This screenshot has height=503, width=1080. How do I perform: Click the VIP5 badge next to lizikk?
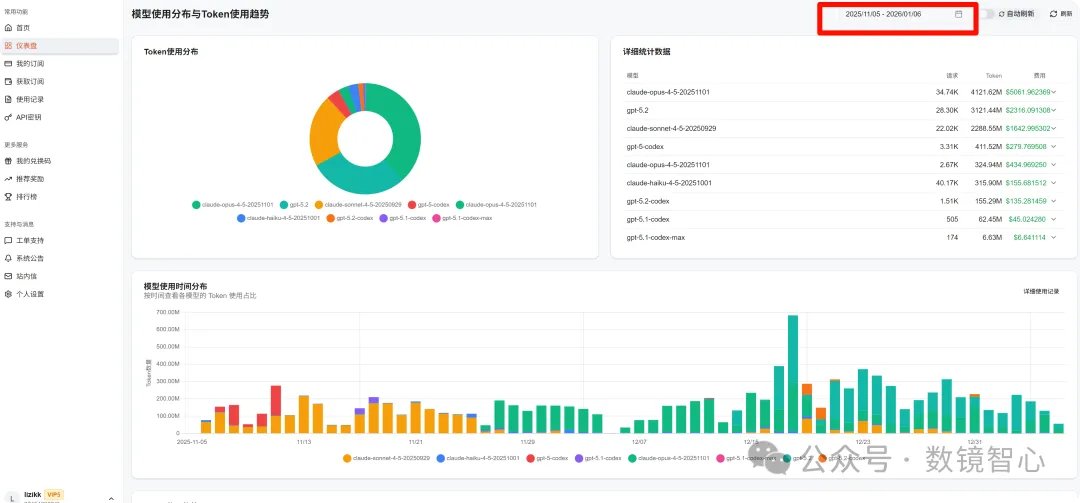pyautogui.click(x=54, y=494)
